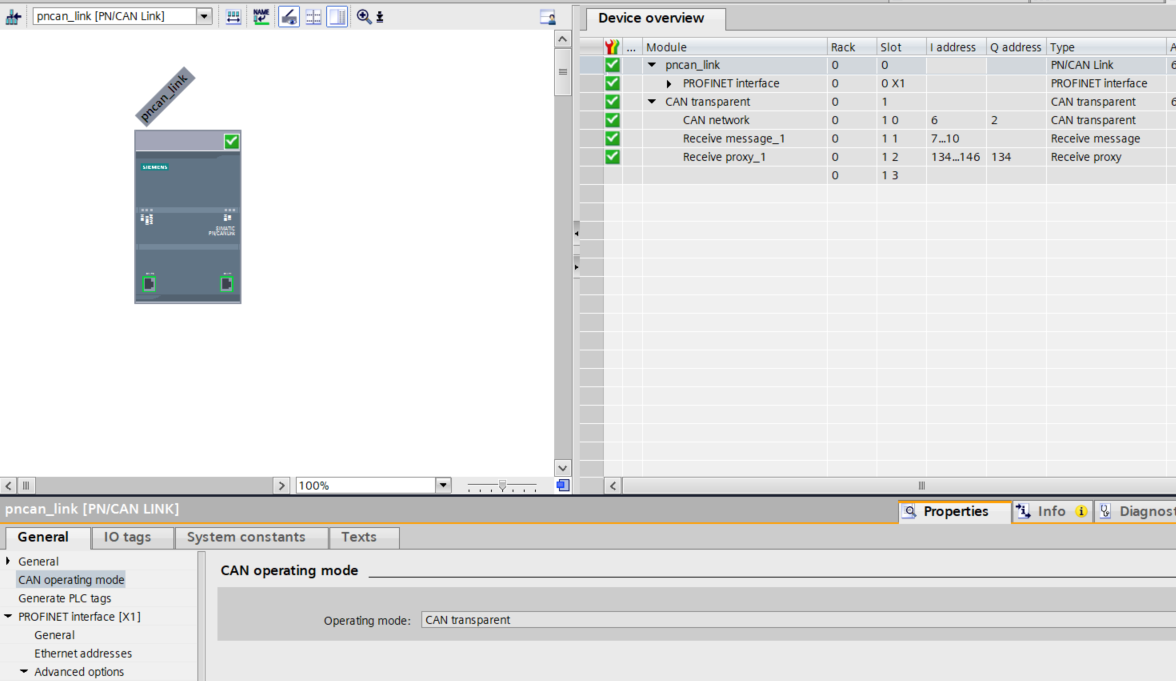The height and width of the screenshot is (681, 1176).
Task: Adjust the device view zoom slider
Action: pyautogui.click(x=502, y=486)
